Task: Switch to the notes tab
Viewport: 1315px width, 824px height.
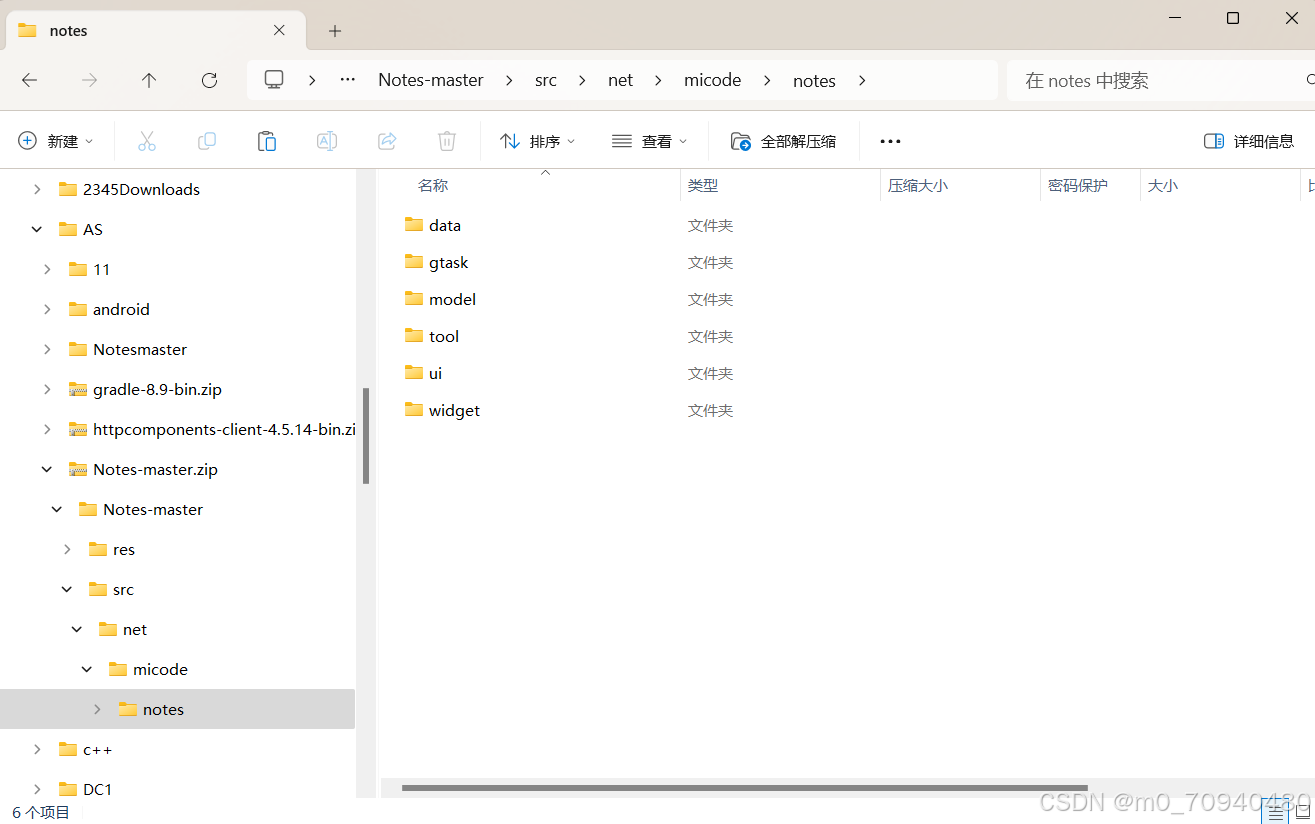Action: pyautogui.click(x=150, y=30)
